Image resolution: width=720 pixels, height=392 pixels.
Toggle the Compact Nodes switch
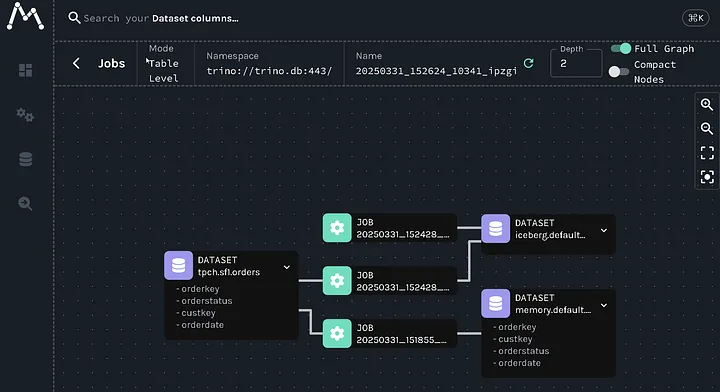[619, 72]
